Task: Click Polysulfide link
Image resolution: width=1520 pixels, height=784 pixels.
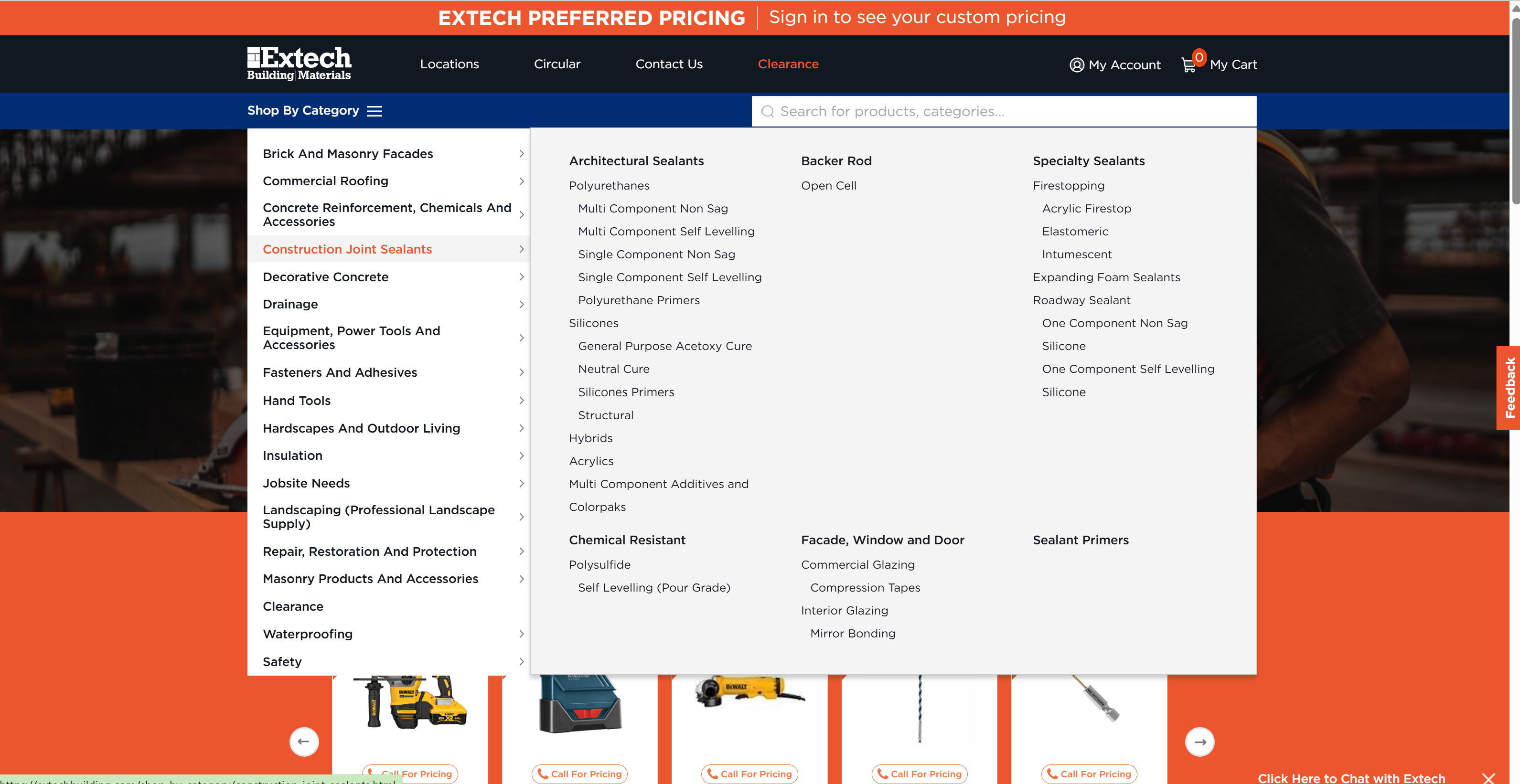Action: pos(599,565)
